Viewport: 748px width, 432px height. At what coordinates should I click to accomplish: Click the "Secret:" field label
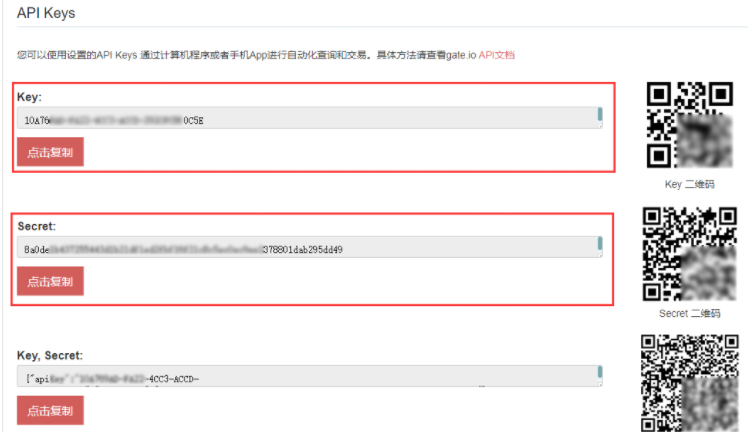coord(36,226)
